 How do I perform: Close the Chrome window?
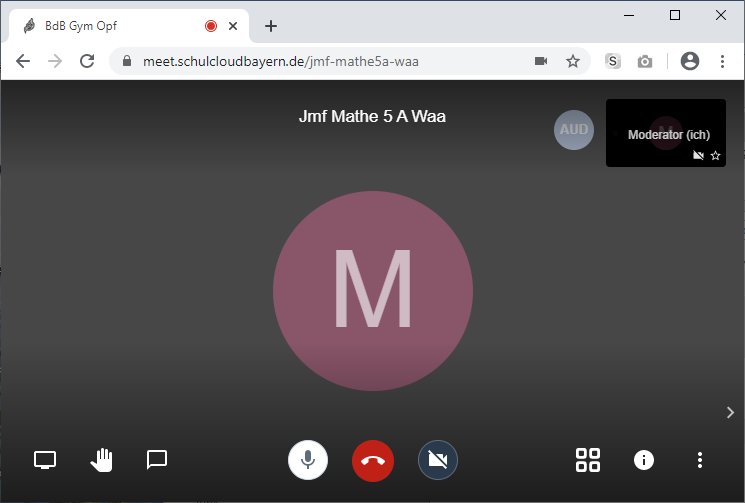(721, 15)
